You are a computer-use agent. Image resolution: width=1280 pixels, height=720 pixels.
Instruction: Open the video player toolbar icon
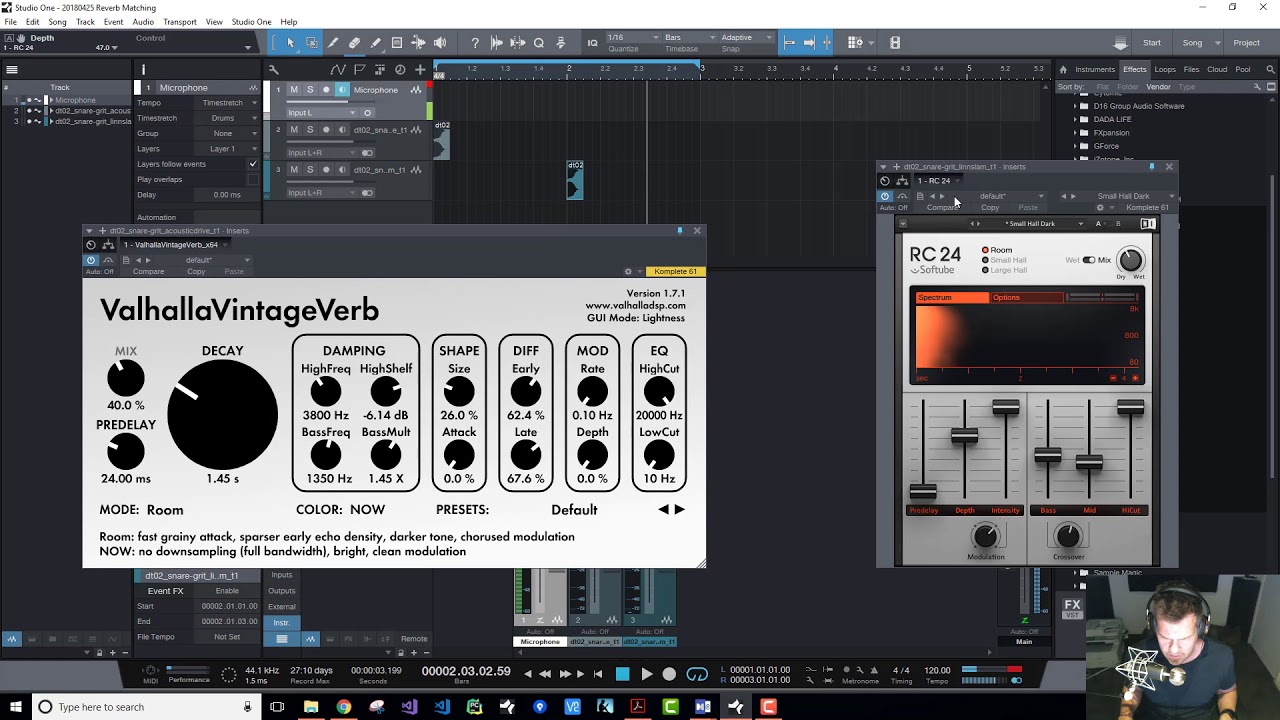[895, 43]
